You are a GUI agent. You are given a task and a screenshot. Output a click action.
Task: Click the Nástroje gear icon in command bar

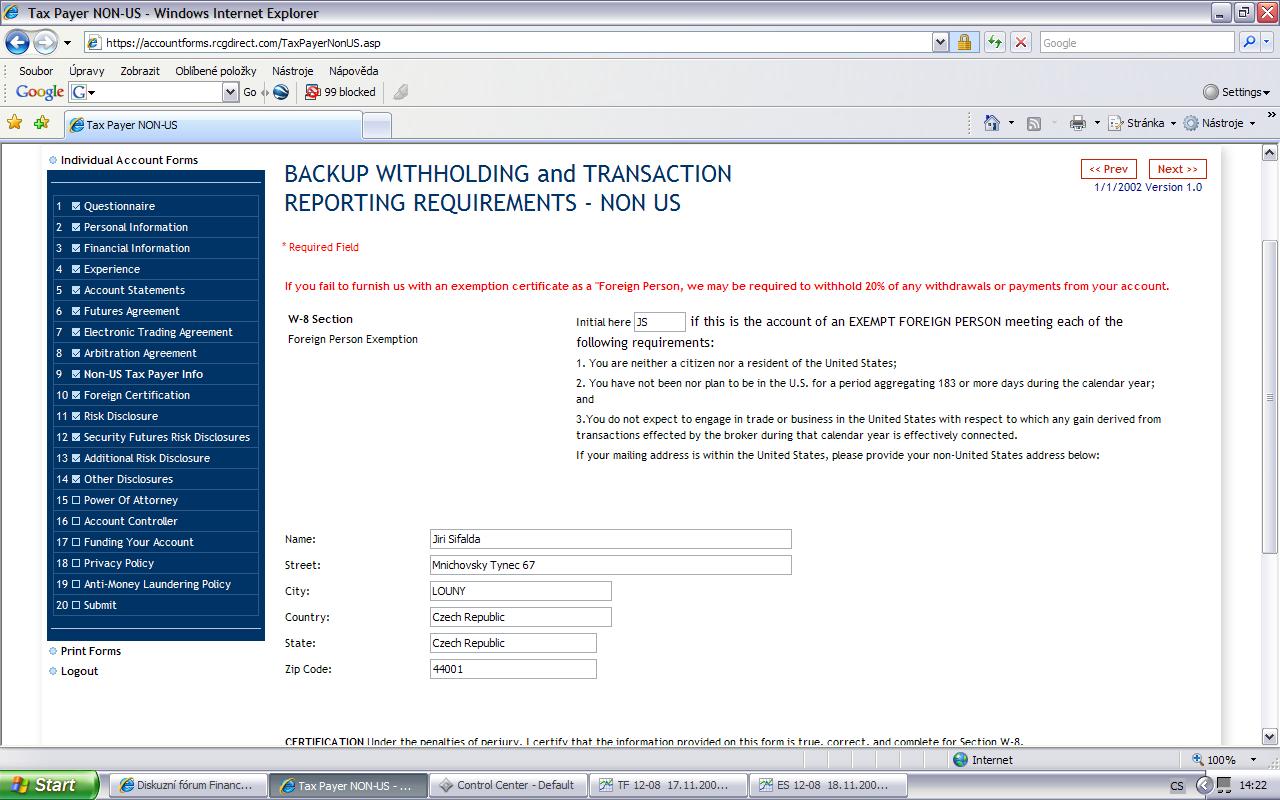pos(1191,123)
